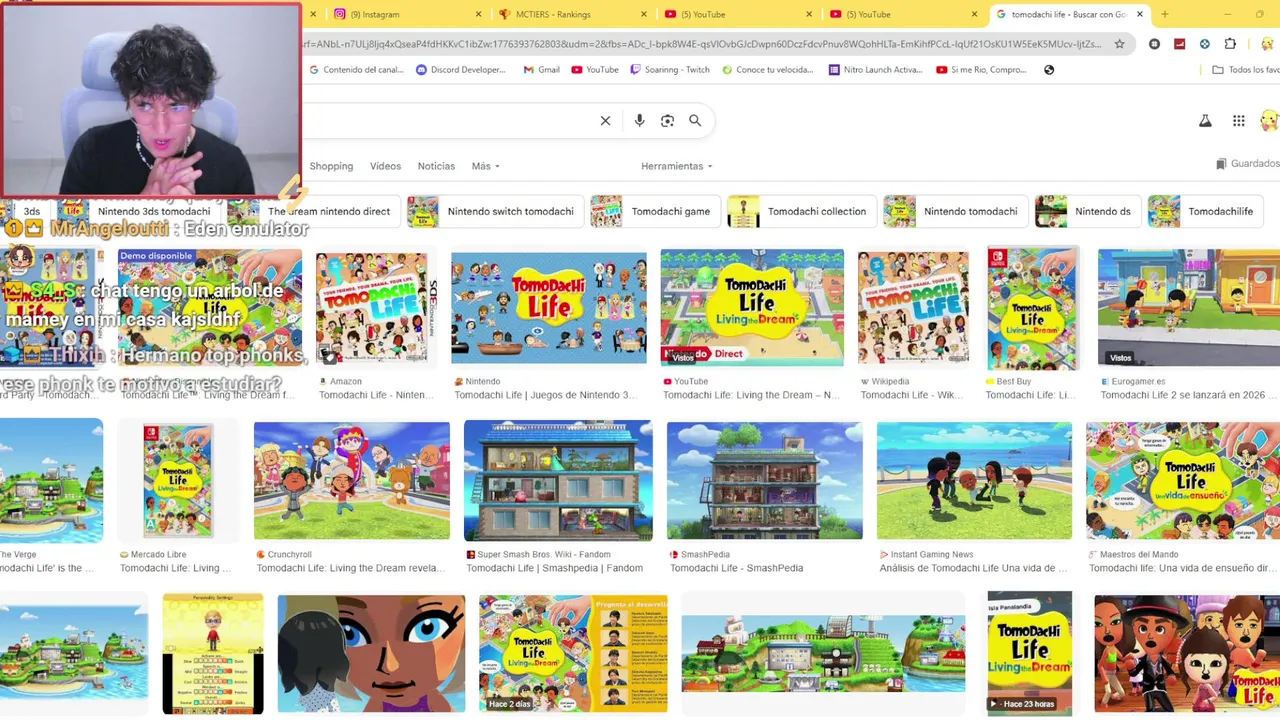Open Google Lens image search
This screenshot has width=1280, height=720.
click(667, 121)
